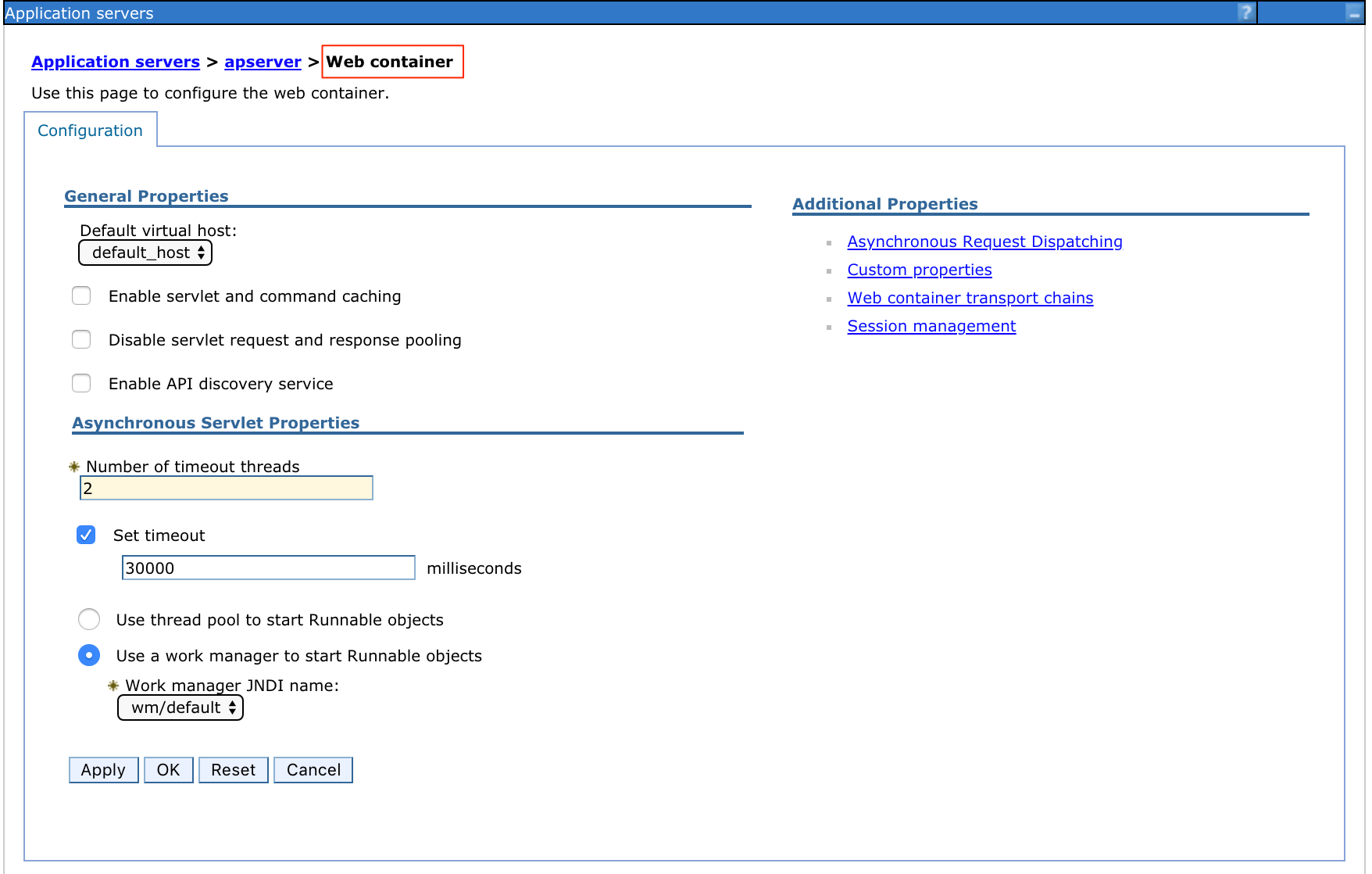Select Use thread pool to start Runnable objects
Screen dimensions: 1372x874
pyautogui.click(x=89, y=619)
